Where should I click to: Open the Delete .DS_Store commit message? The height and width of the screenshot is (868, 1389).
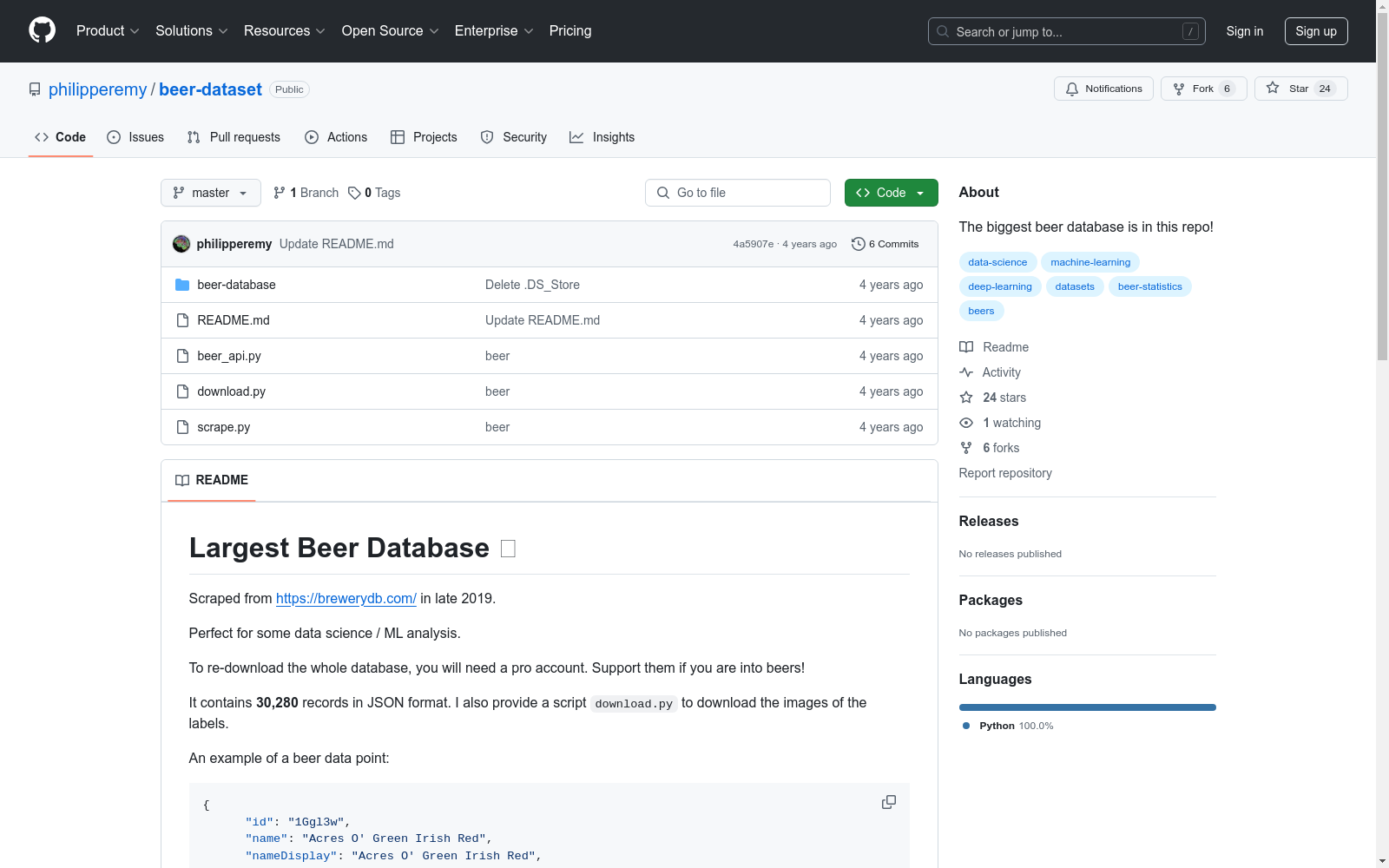(x=532, y=285)
